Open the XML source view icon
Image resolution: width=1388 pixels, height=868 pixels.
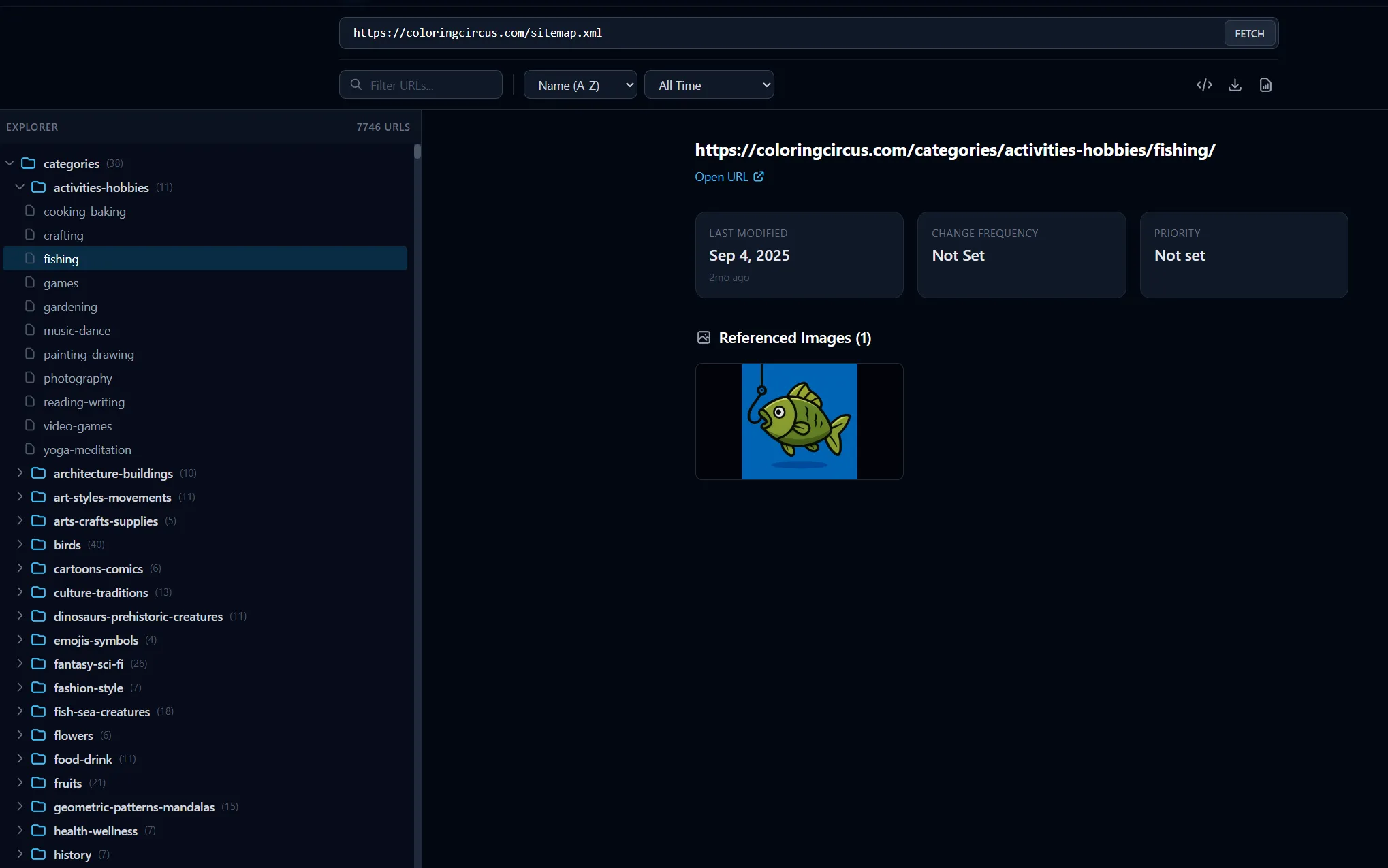point(1204,84)
